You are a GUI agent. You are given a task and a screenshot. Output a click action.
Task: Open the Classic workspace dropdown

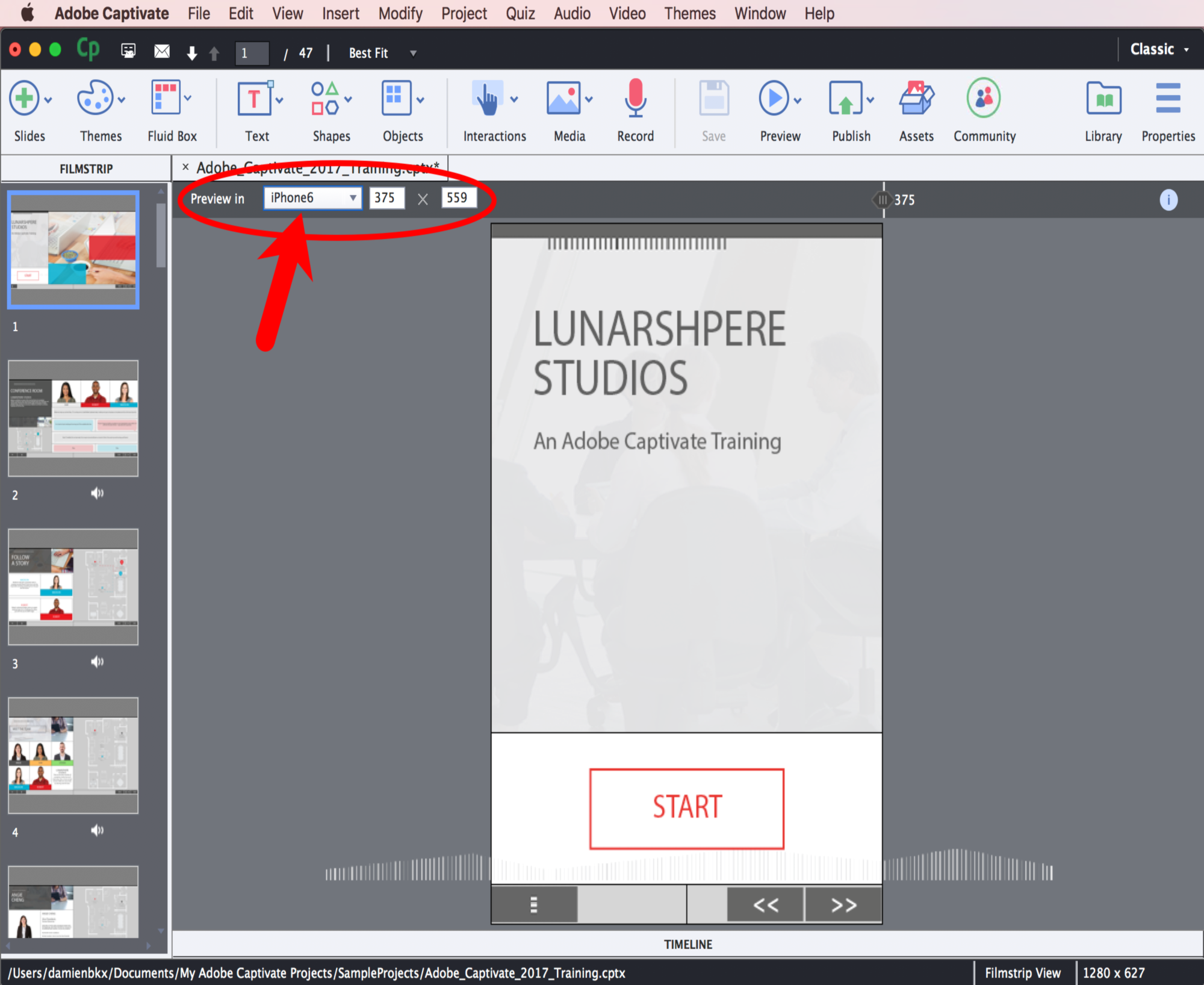(1159, 49)
